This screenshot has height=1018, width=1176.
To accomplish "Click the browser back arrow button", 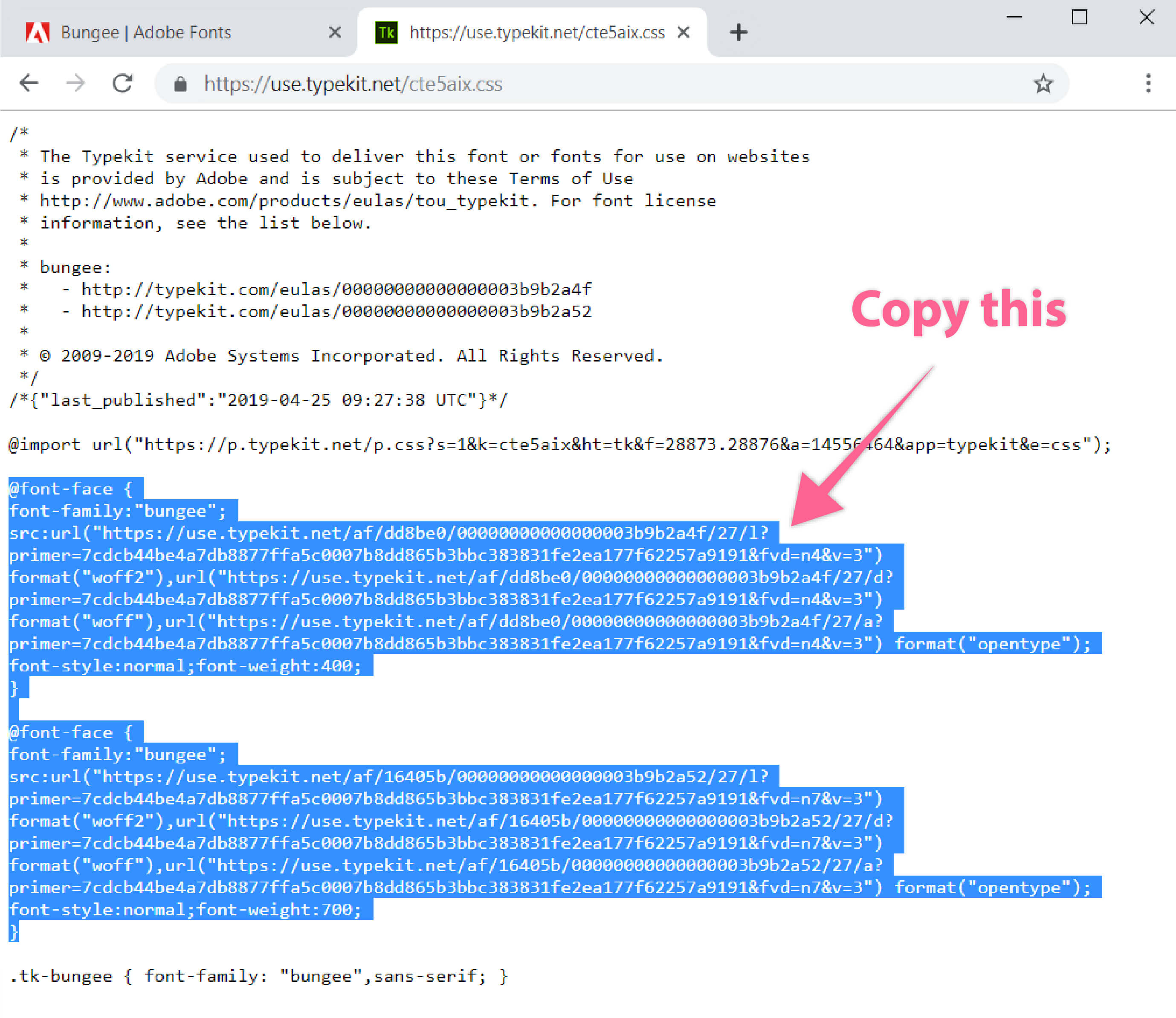I will pos(29,84).
